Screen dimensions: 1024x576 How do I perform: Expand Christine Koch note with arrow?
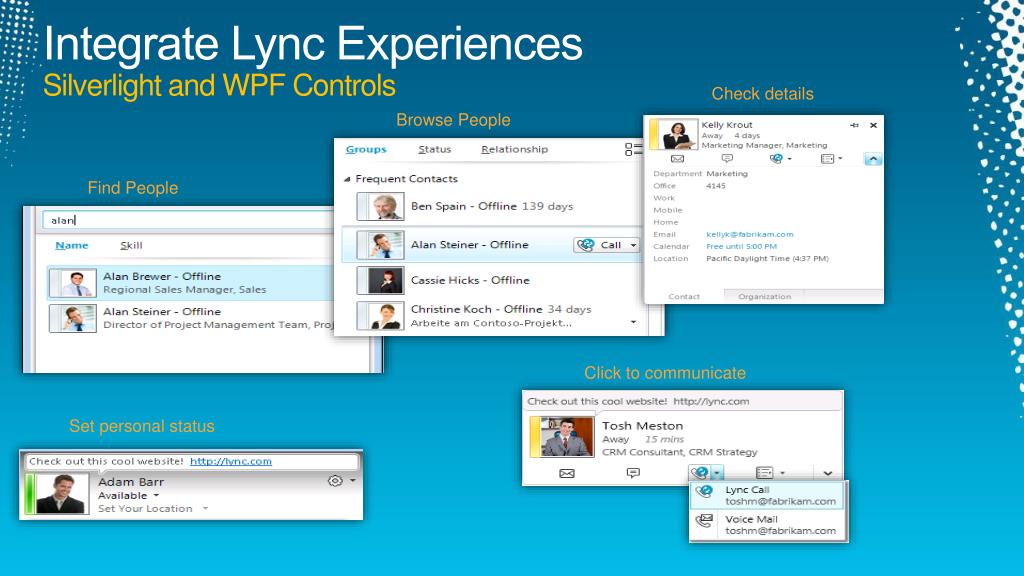tap(633, 323)
